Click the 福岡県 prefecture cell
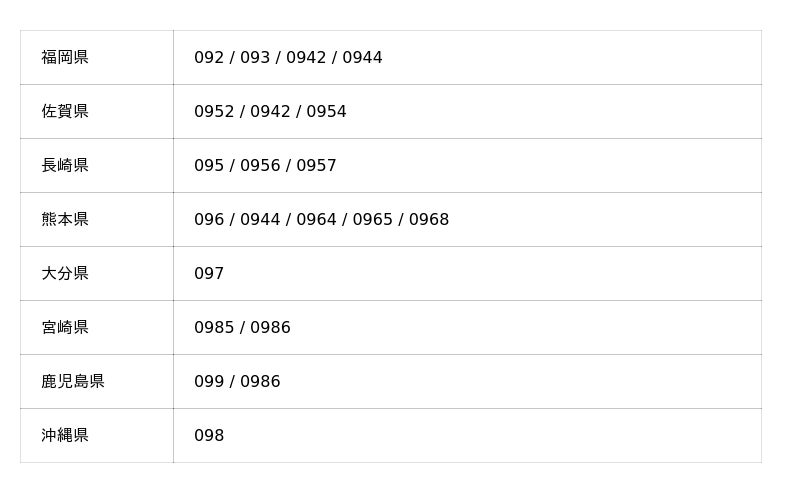800x493 pixels. pos(65,58)
